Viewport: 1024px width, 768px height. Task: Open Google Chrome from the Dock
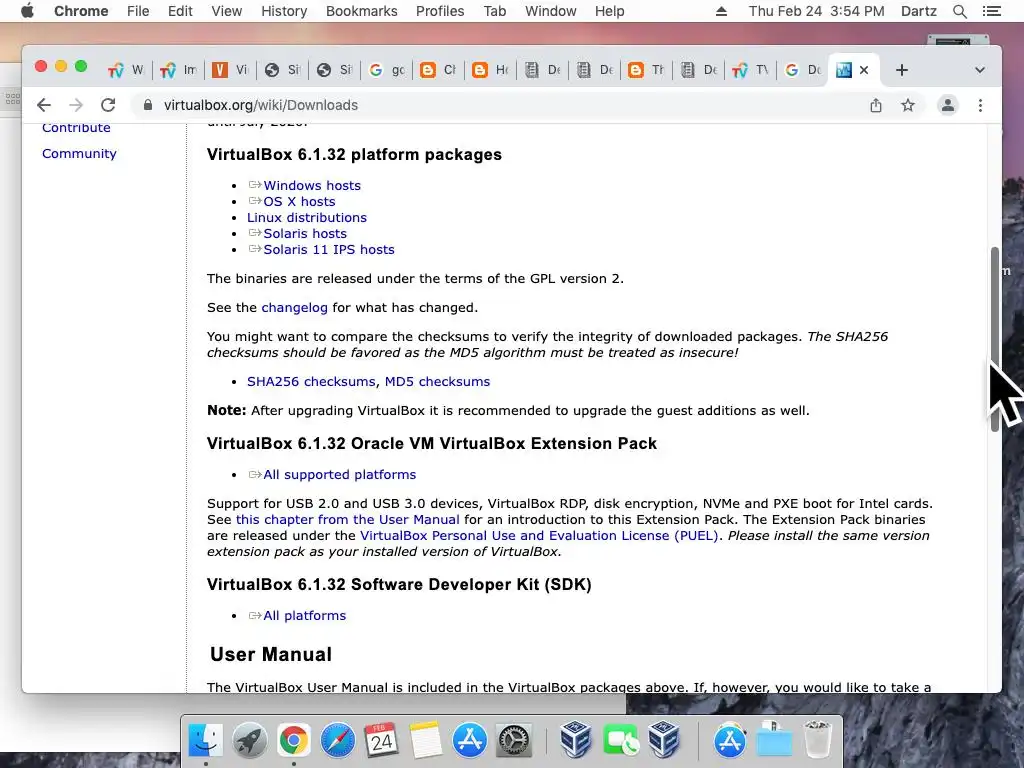[294, 741]
